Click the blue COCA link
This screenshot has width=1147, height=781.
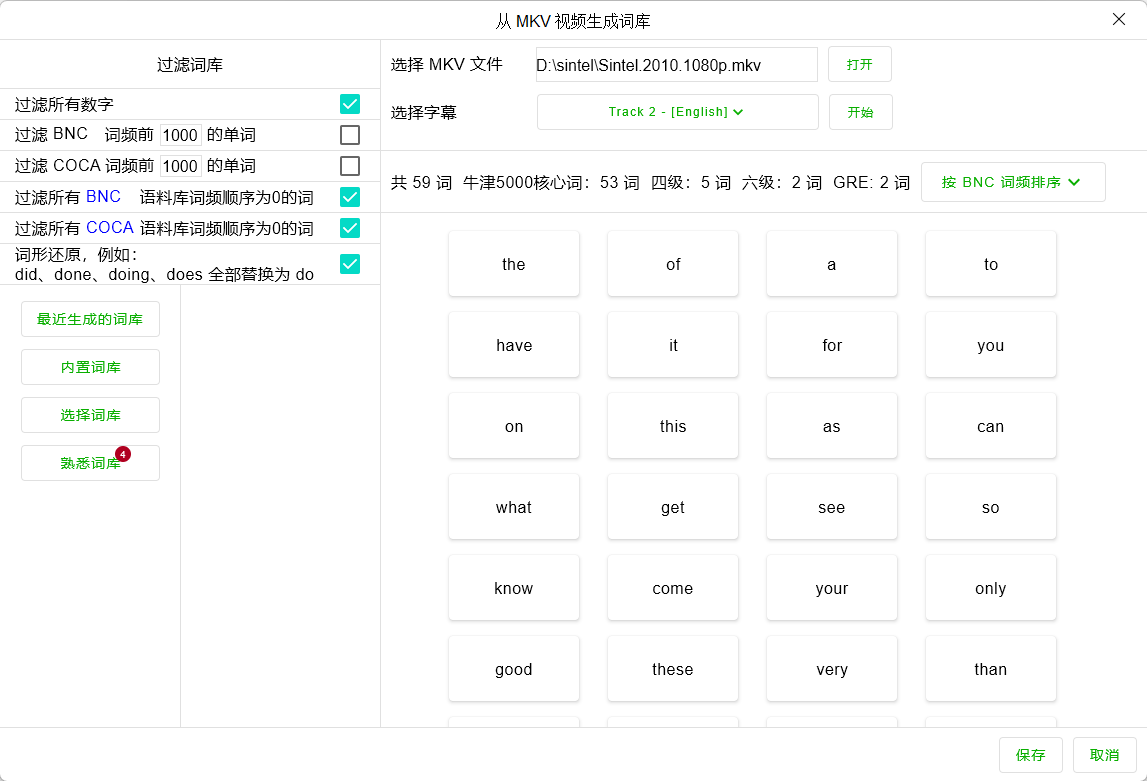[109, 228]
